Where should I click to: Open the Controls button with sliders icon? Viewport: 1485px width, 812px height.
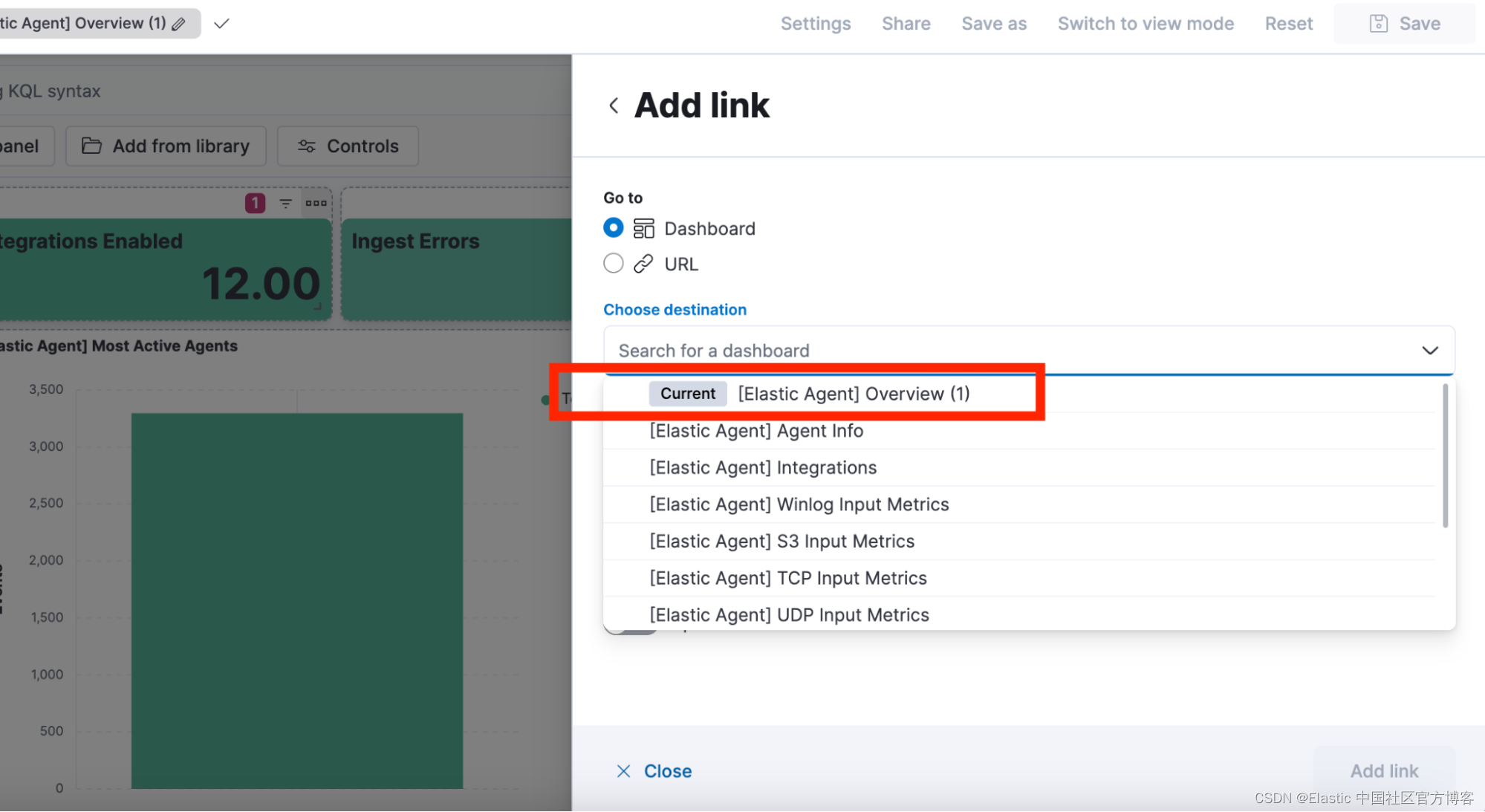(348, 146)
